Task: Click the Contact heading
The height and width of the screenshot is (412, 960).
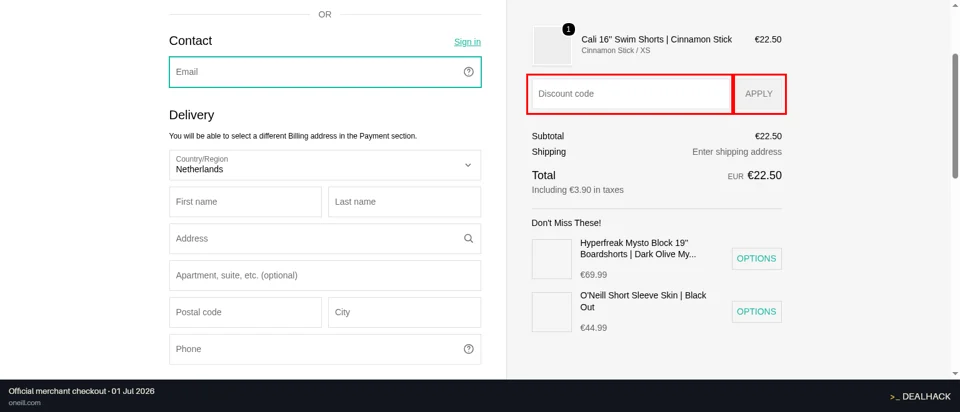Action: coord(190,41)
